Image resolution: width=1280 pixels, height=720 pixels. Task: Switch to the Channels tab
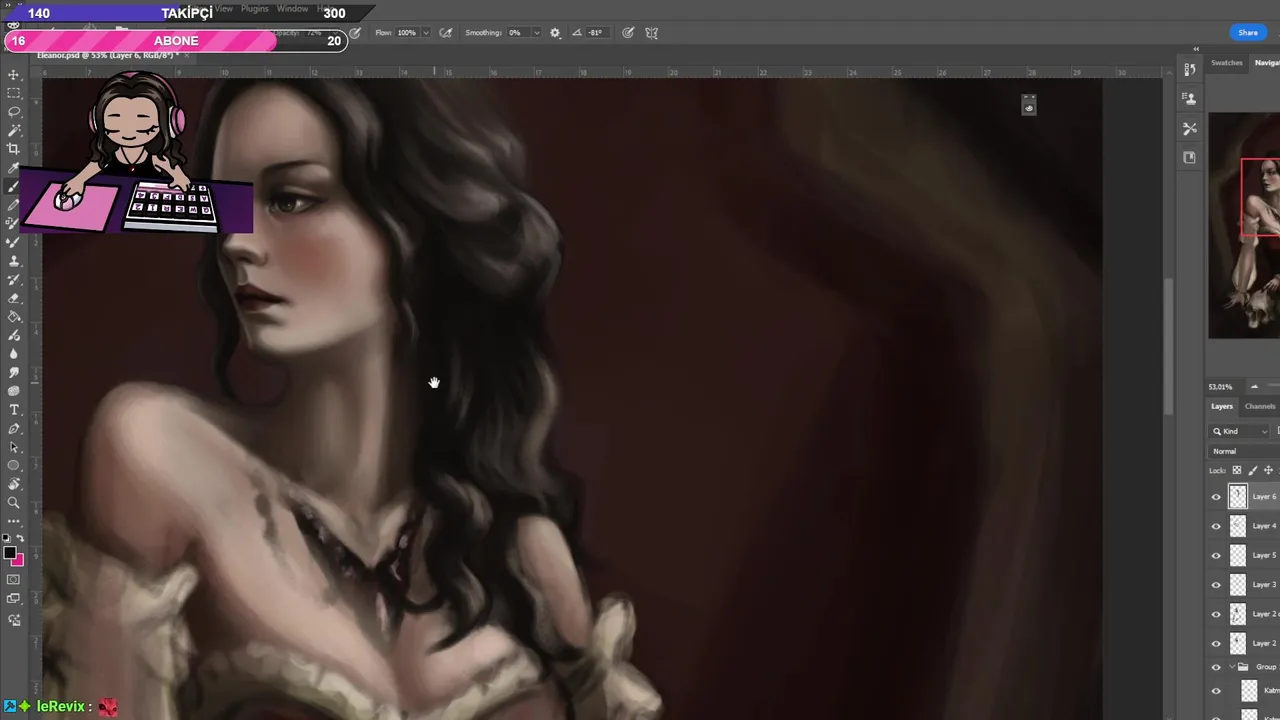(x=1260, y=407)
